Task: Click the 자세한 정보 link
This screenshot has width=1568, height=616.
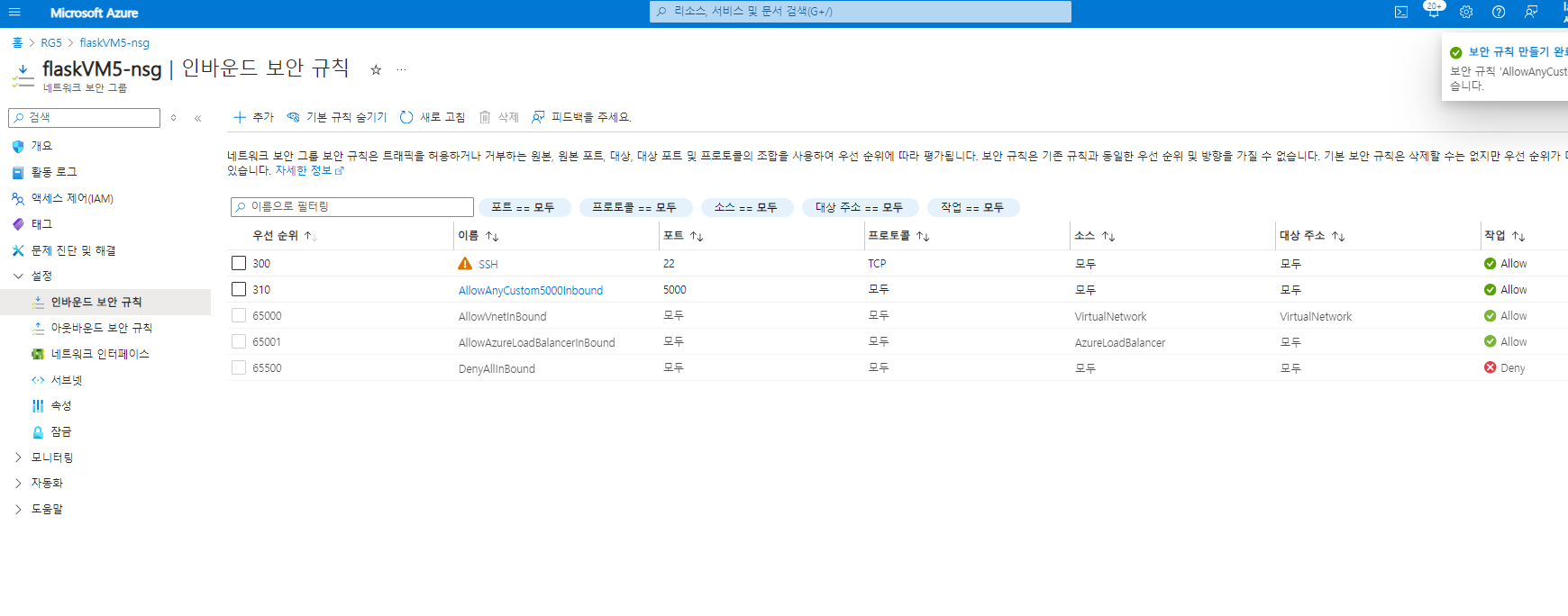Action: 309,170
